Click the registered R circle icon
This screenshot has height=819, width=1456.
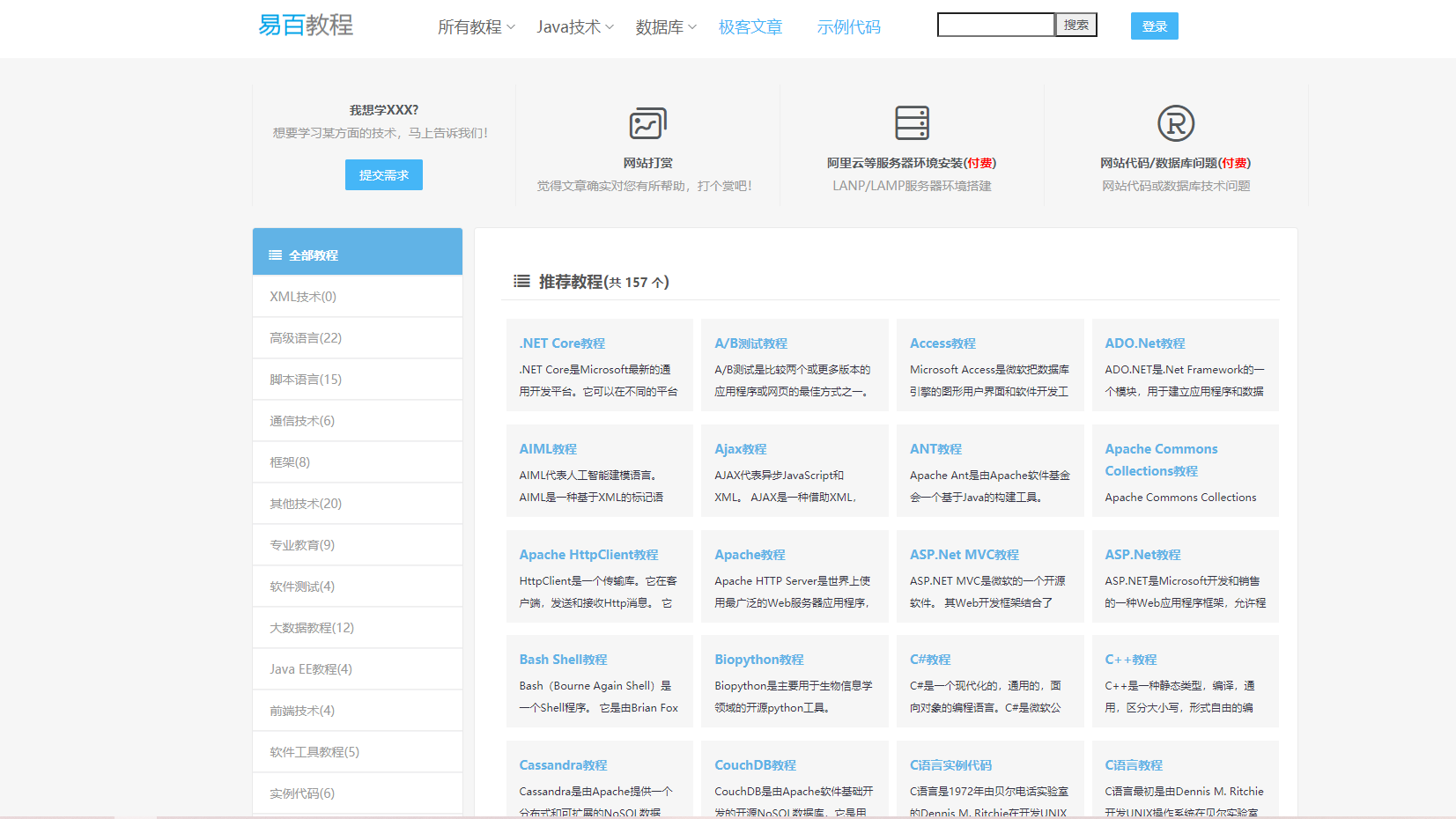pyautogui.click(x=1176, y=123)
